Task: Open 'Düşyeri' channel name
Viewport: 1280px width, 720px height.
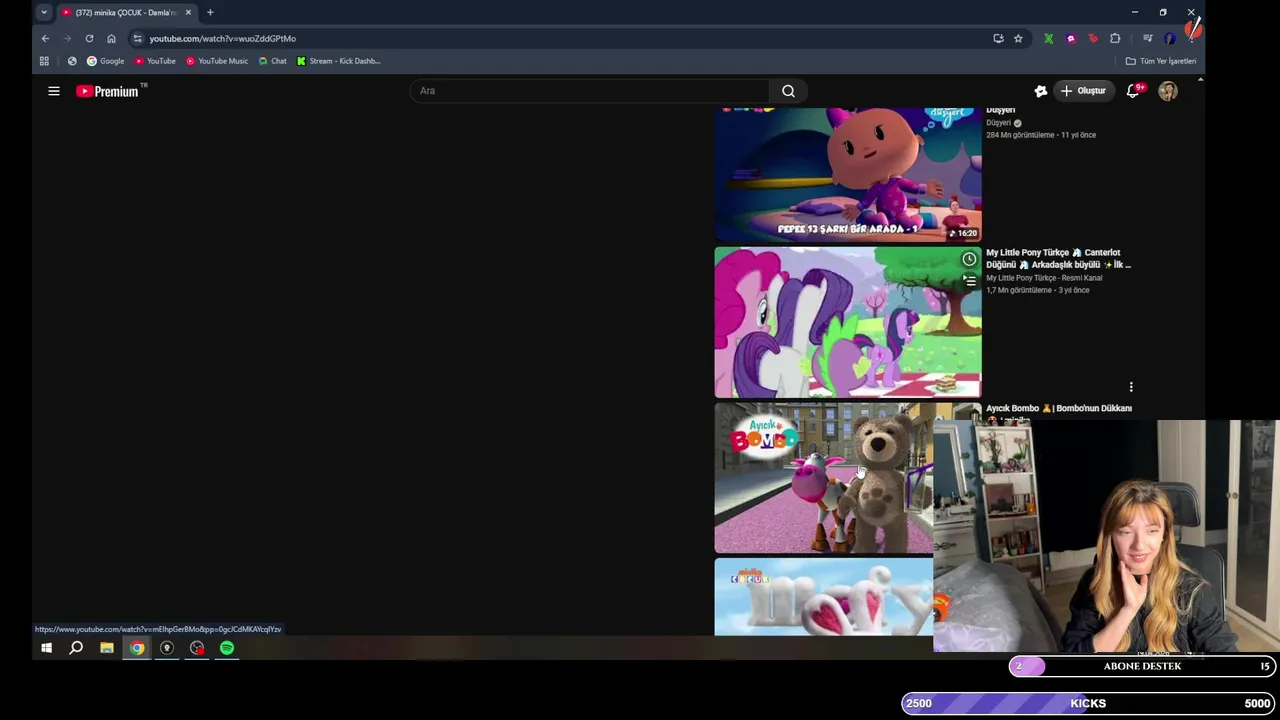Action: (x=998, y=123)
